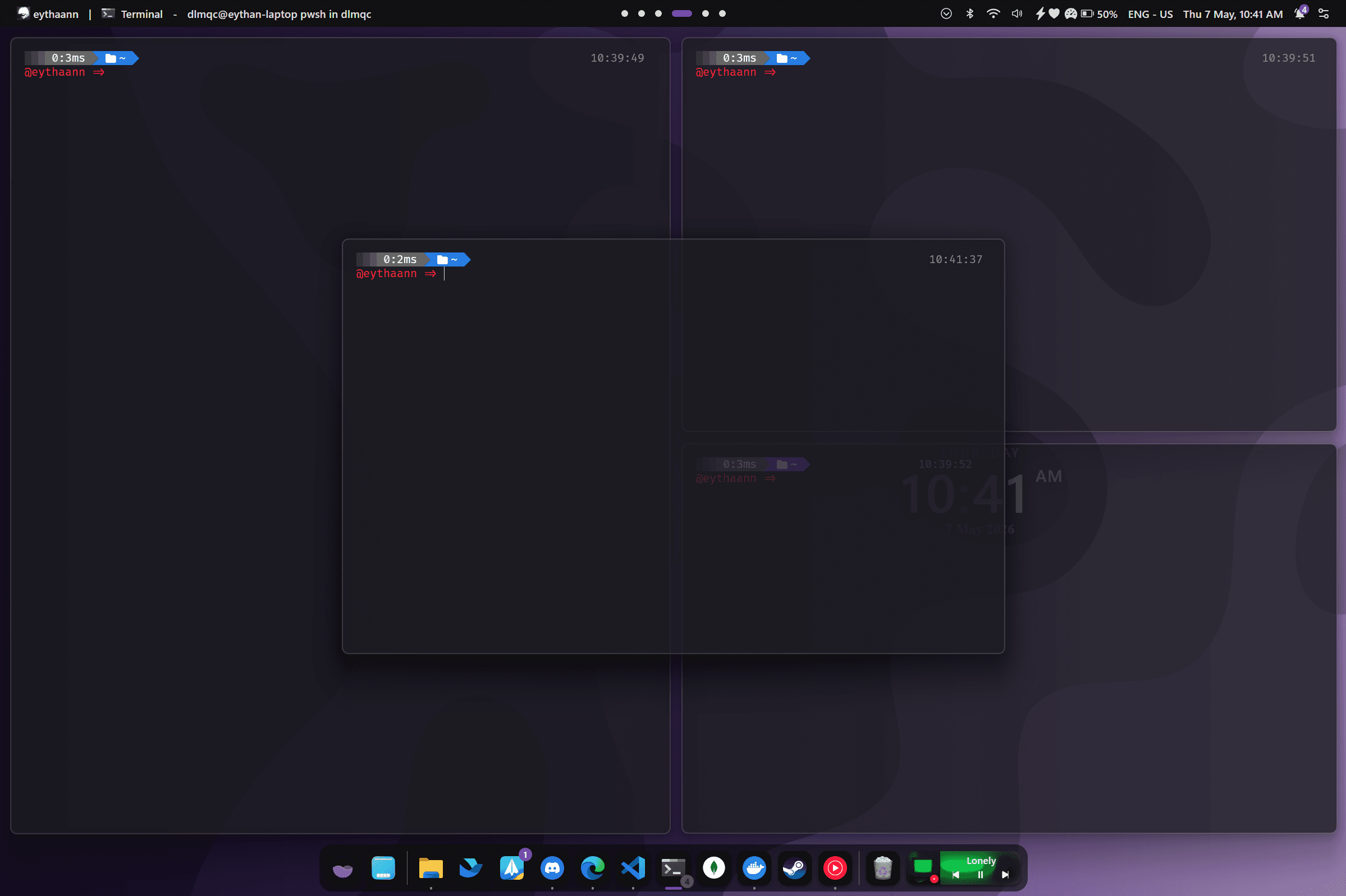Open calendar from Thu 7 May, 10:41 AM
This screenshot has height=896, width=1346.
coord(1233,13)
